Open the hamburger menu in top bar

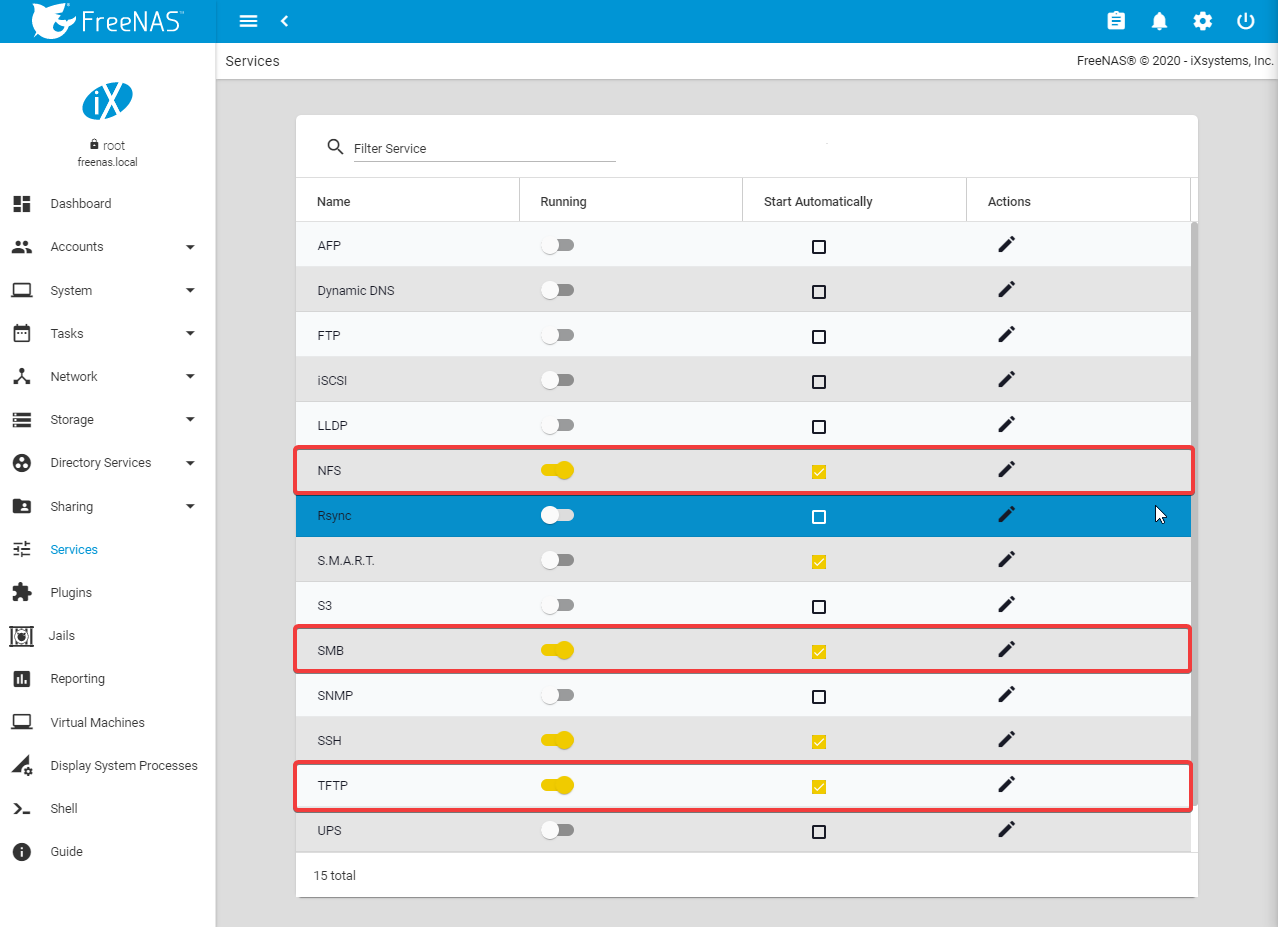[249, 21]
